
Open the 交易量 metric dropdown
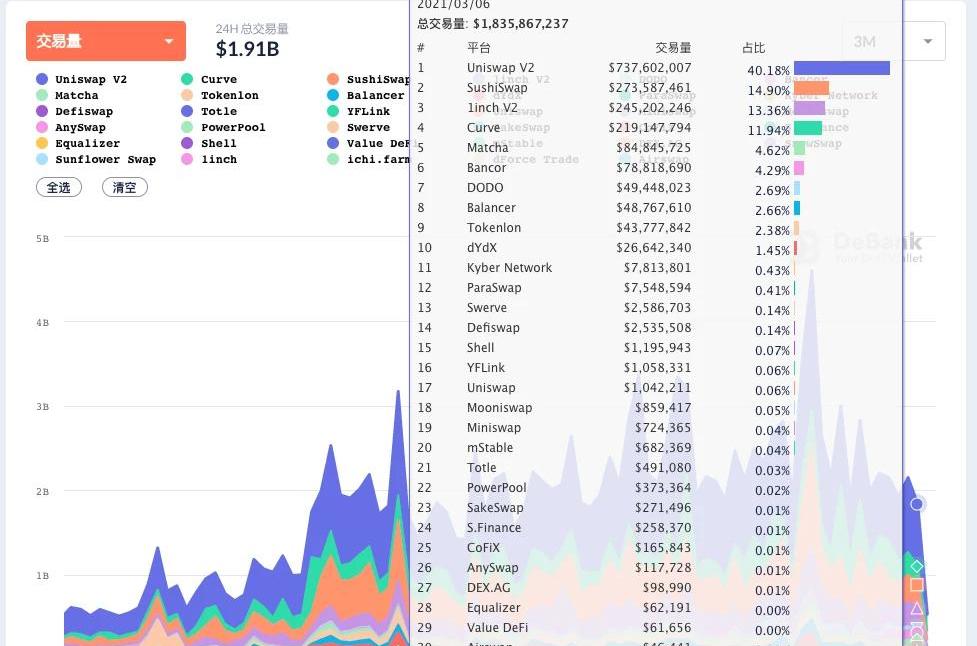point(105,41)
